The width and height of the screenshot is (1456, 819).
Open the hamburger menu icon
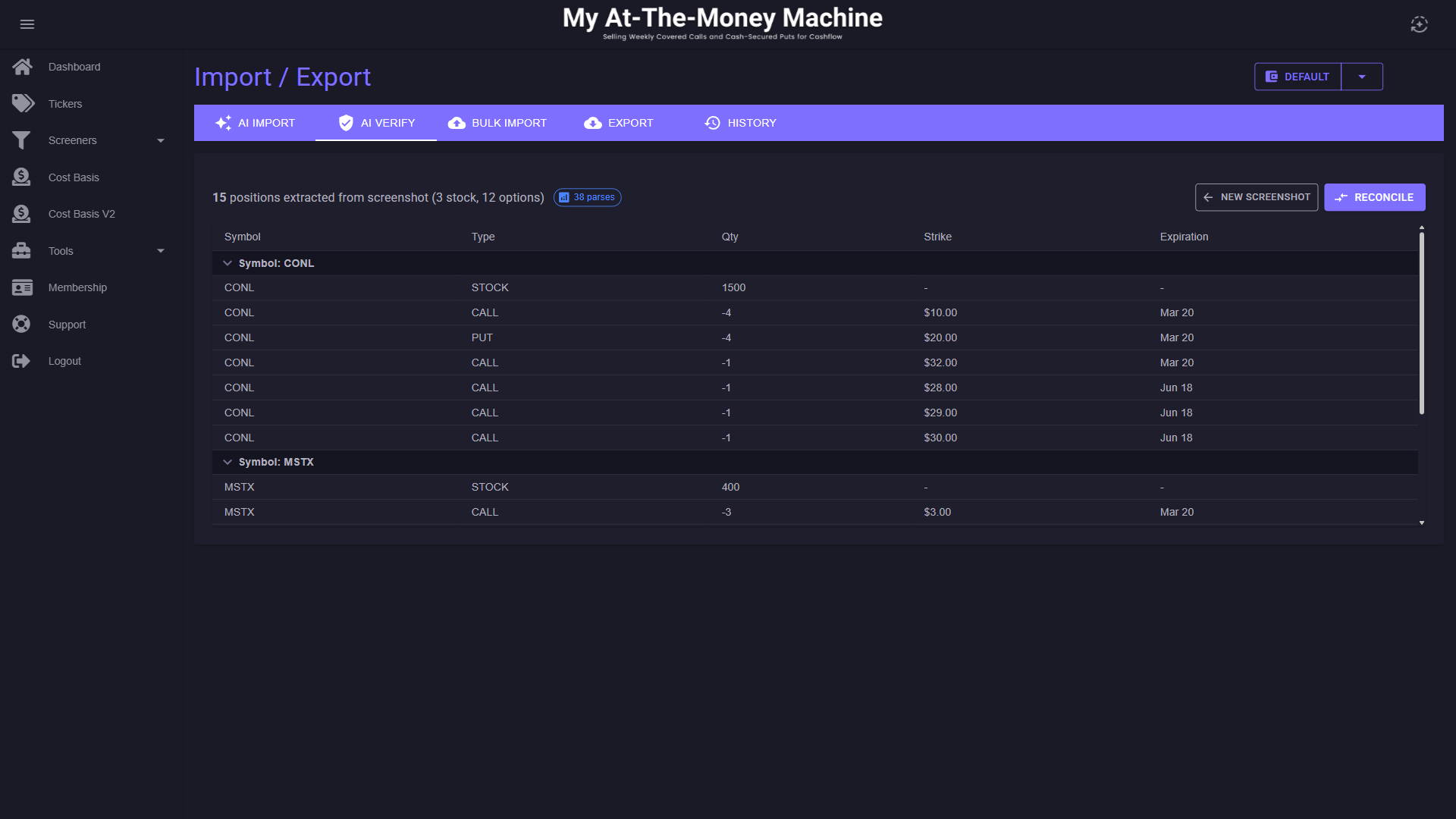pos(27,24)
